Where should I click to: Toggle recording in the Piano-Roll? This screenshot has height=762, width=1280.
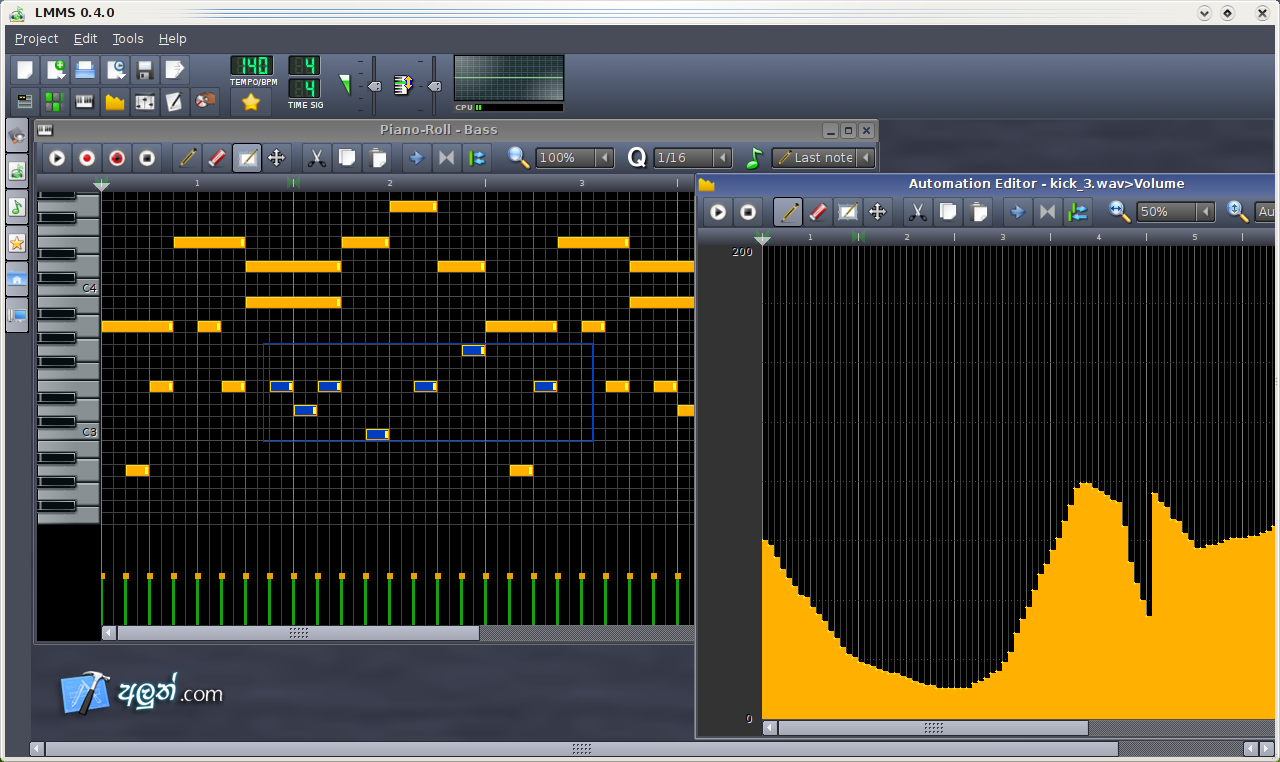[x=87, y=157]
